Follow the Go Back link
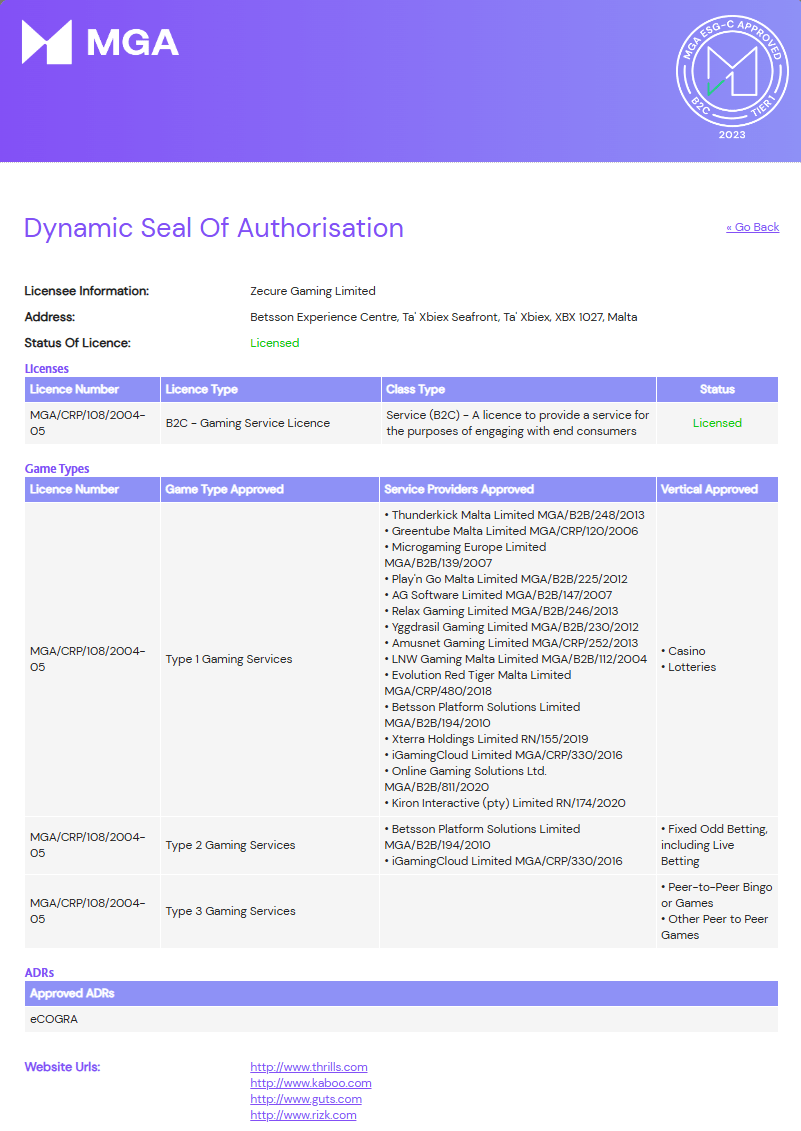Image resolution: width=801 pixels, height=1131 pixels. coord(753,227)
